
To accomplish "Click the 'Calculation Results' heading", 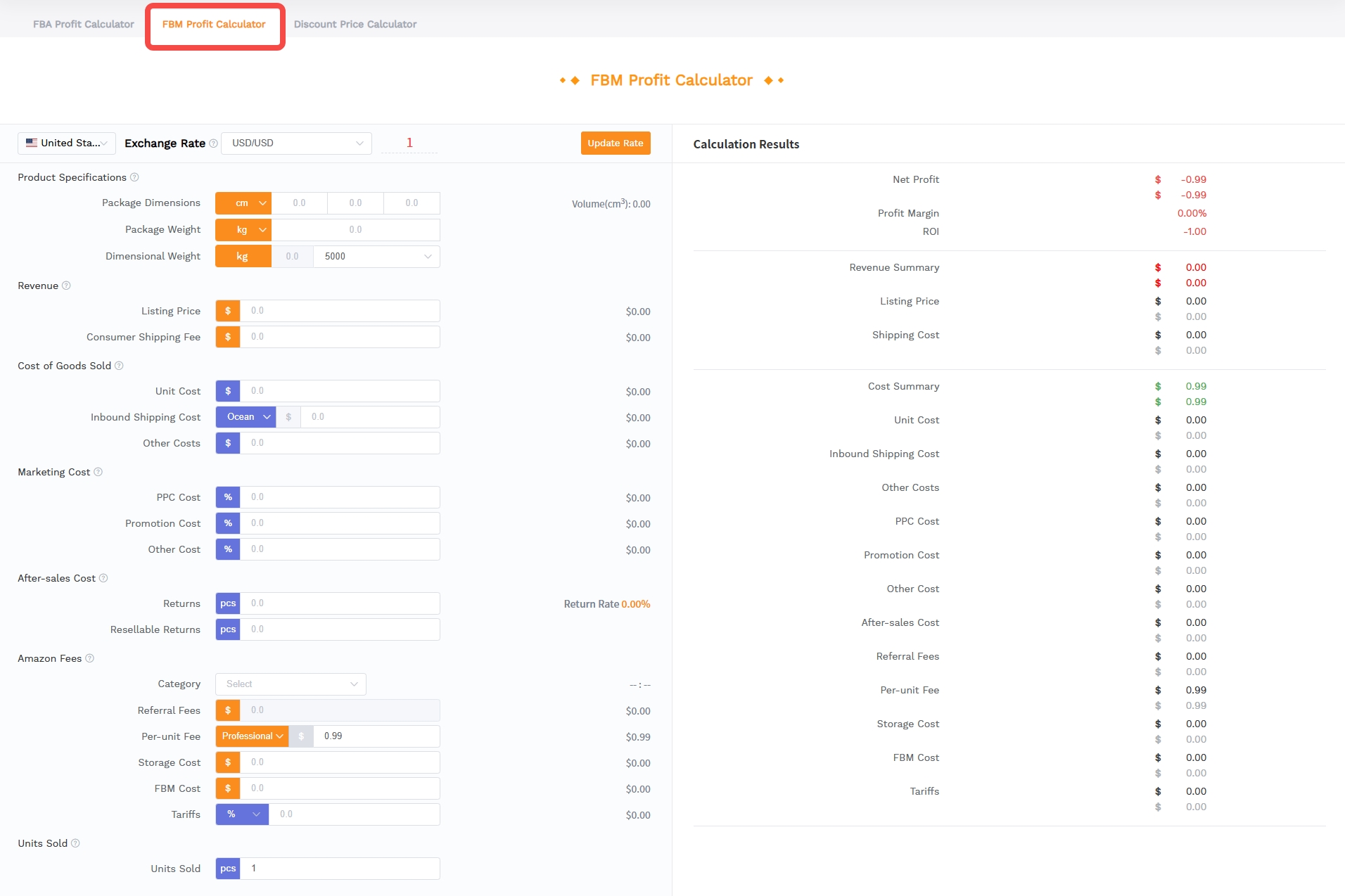I will pos(746,144).
